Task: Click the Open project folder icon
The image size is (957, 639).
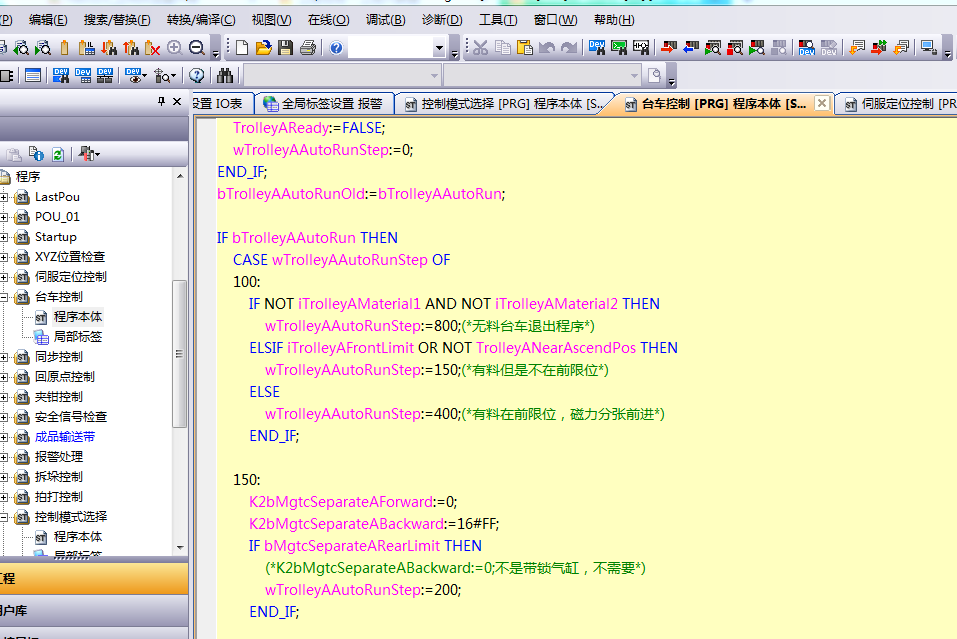Action: click(x=263, y=47)
